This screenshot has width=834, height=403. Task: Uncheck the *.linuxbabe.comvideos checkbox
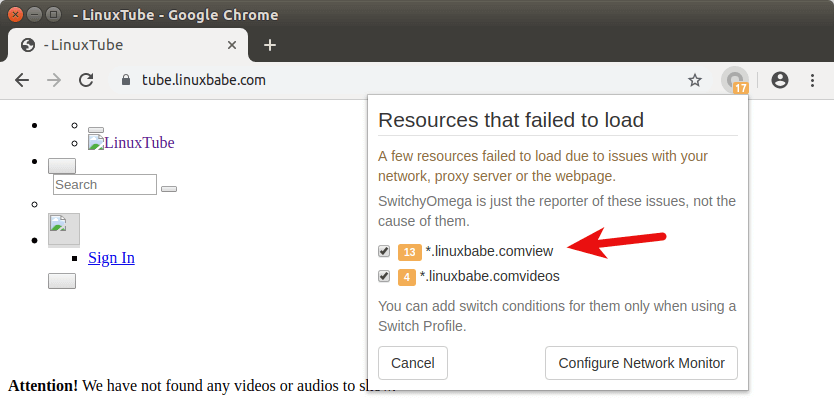[x=384, y=276]
